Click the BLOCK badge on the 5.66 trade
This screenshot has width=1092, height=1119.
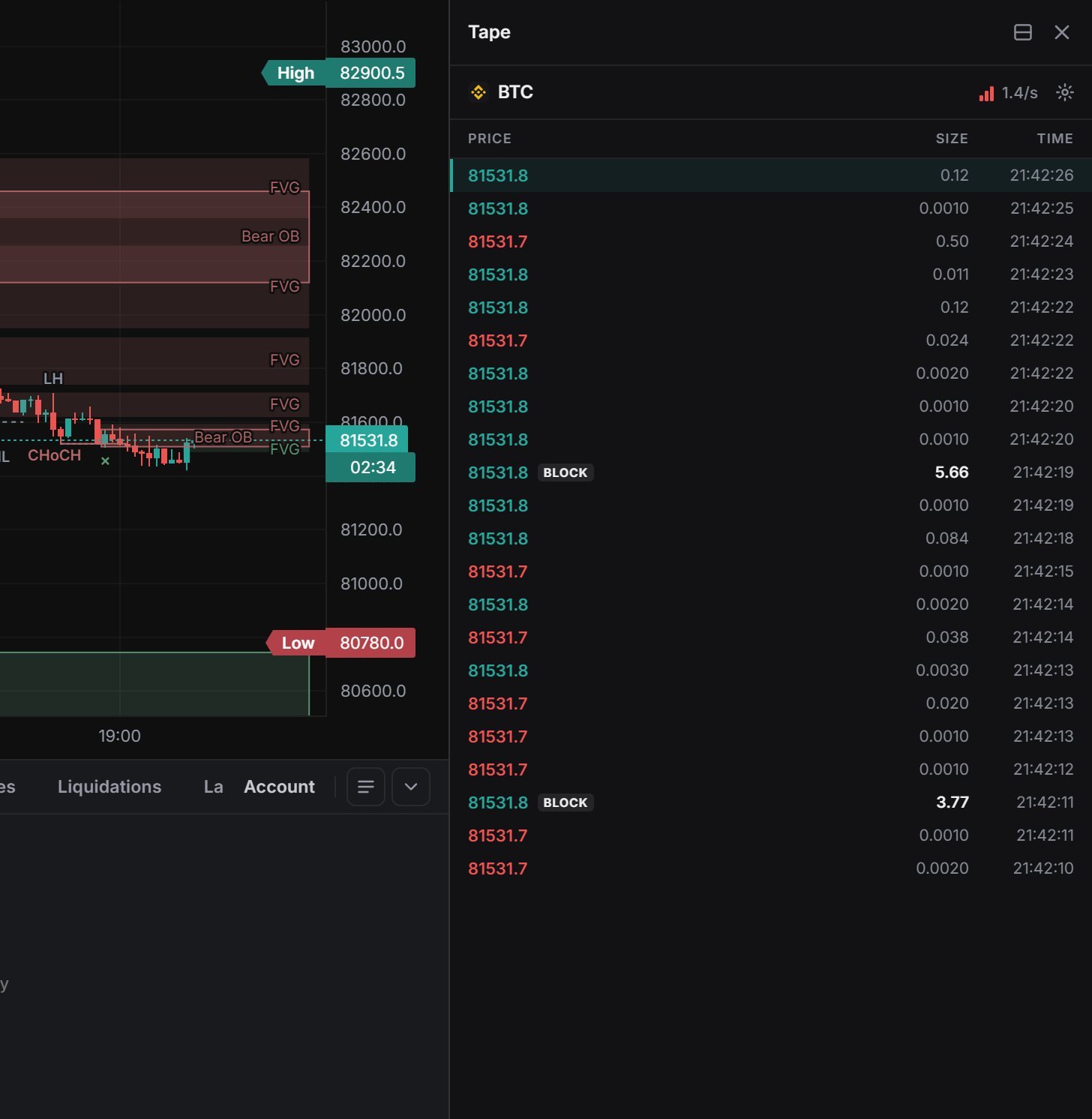(565, 472)
